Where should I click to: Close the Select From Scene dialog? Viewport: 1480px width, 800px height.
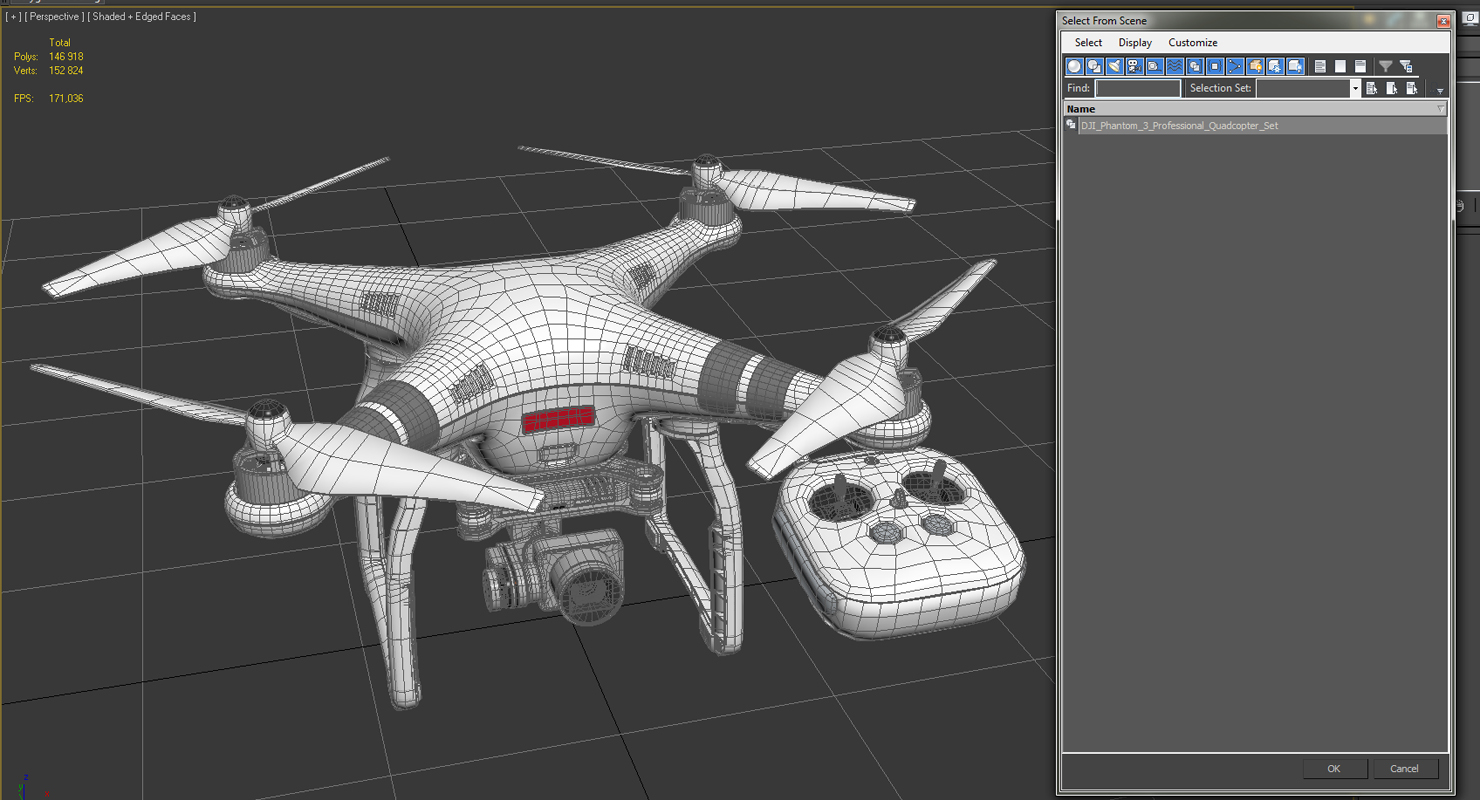click(1442, 20)
